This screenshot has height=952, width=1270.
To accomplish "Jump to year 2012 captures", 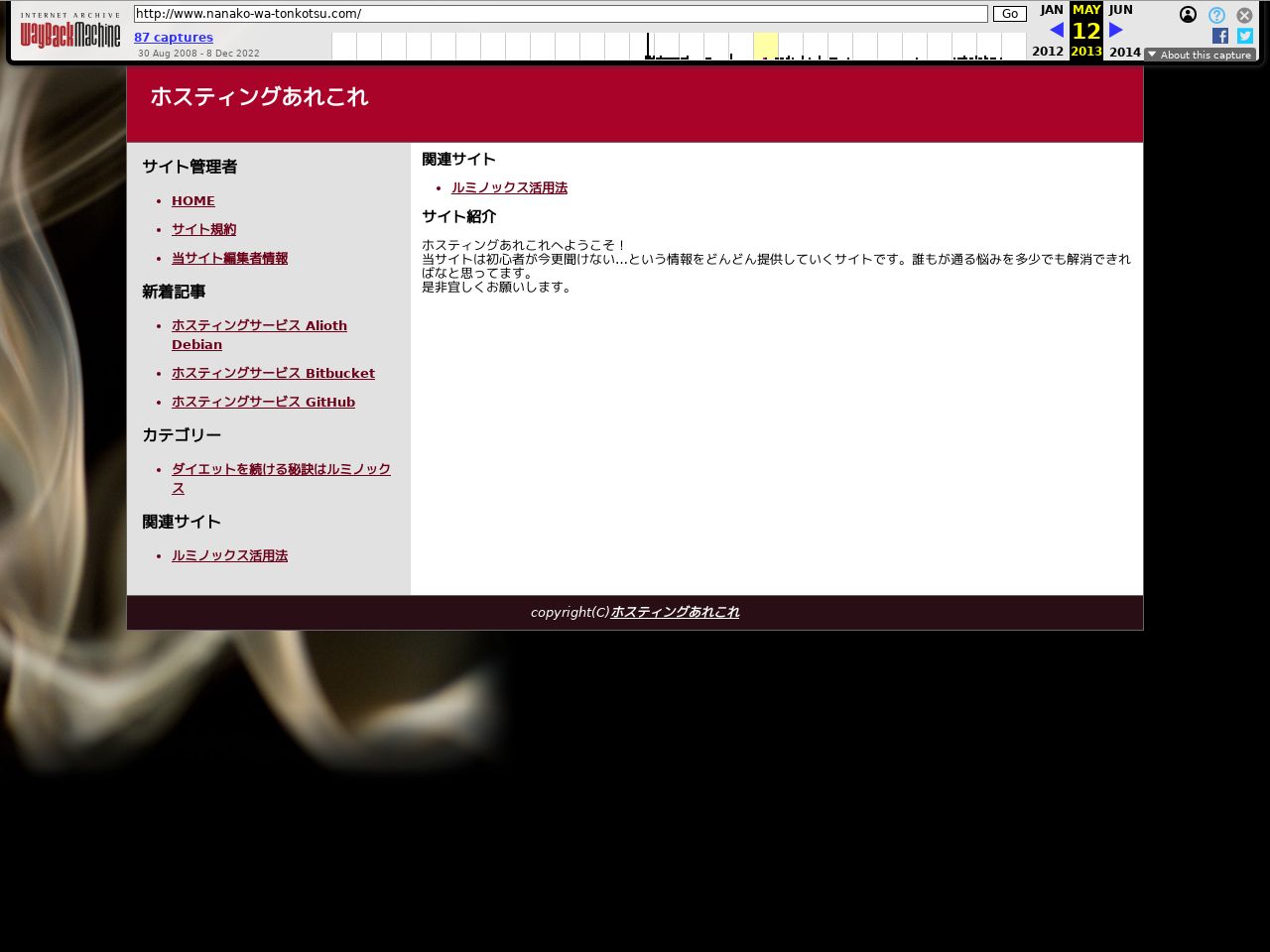I will tap(1048, 52).
